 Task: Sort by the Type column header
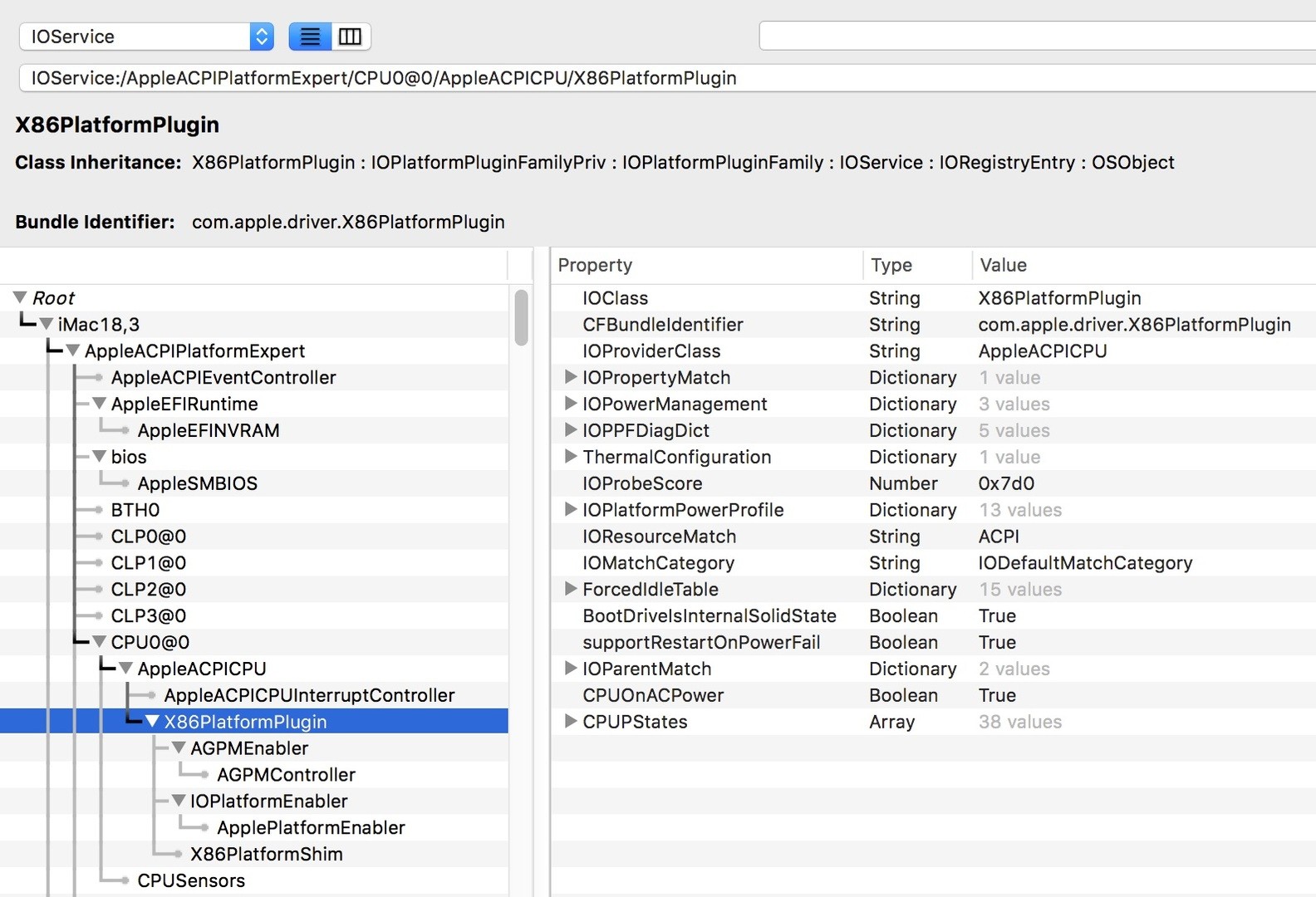(x=917, y=265)
